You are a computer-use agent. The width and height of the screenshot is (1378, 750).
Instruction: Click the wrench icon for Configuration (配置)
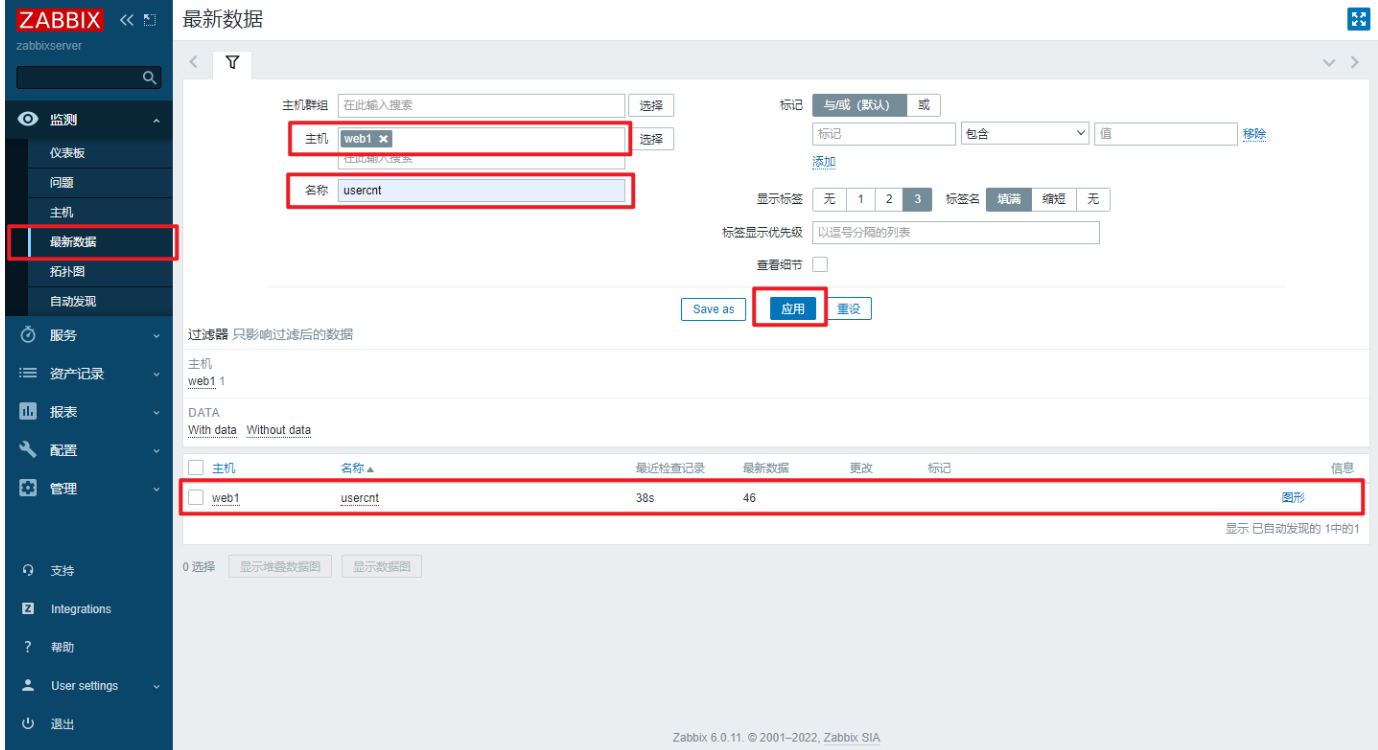[x=29, y=450]
